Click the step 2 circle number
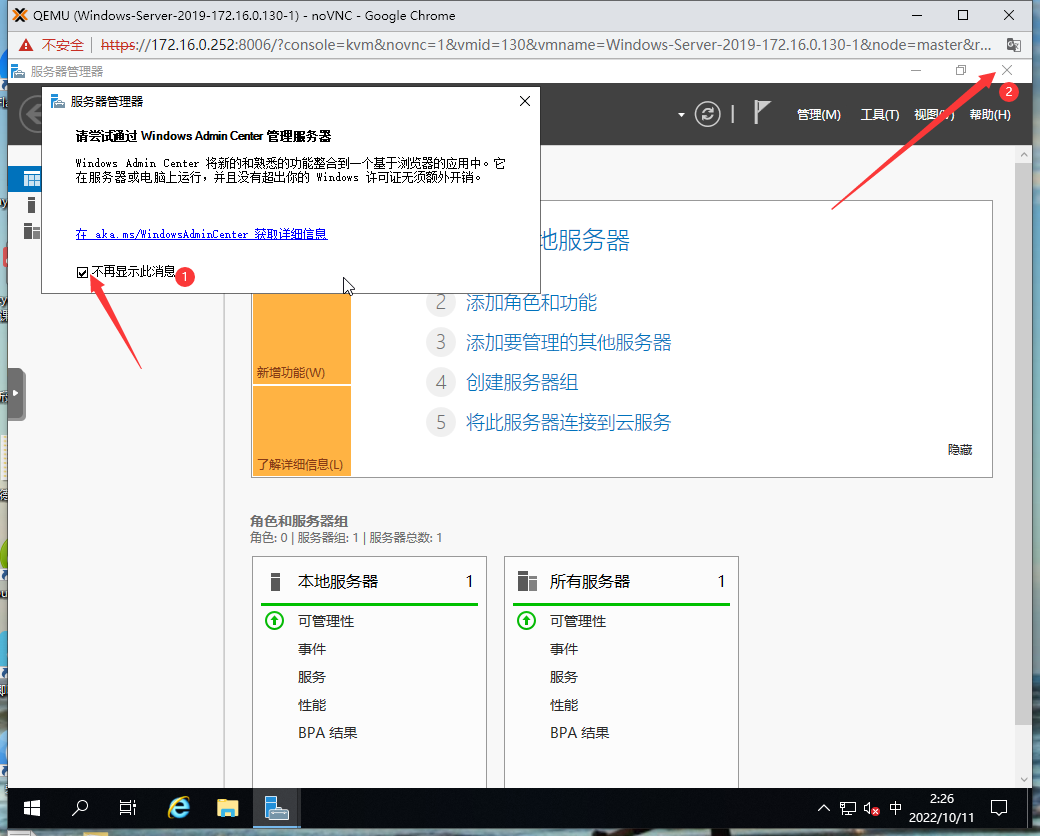The image size is (1040, 836). pyautogui.click(x=440, y=303)
